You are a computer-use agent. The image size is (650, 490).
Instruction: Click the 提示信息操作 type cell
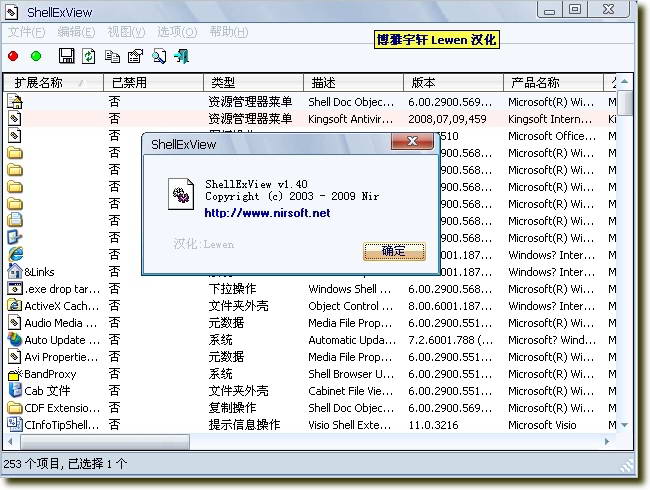coord(244,425)
